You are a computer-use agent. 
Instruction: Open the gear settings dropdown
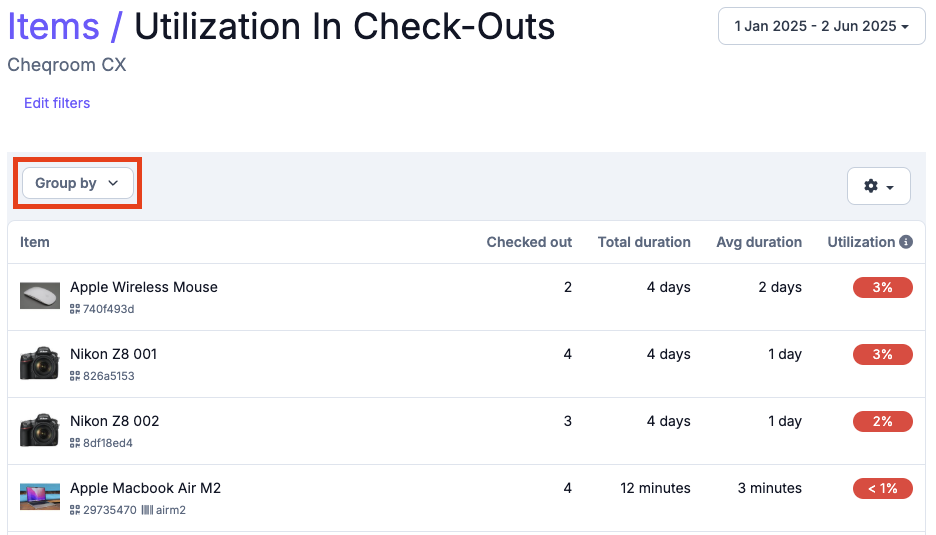(878, 186)
